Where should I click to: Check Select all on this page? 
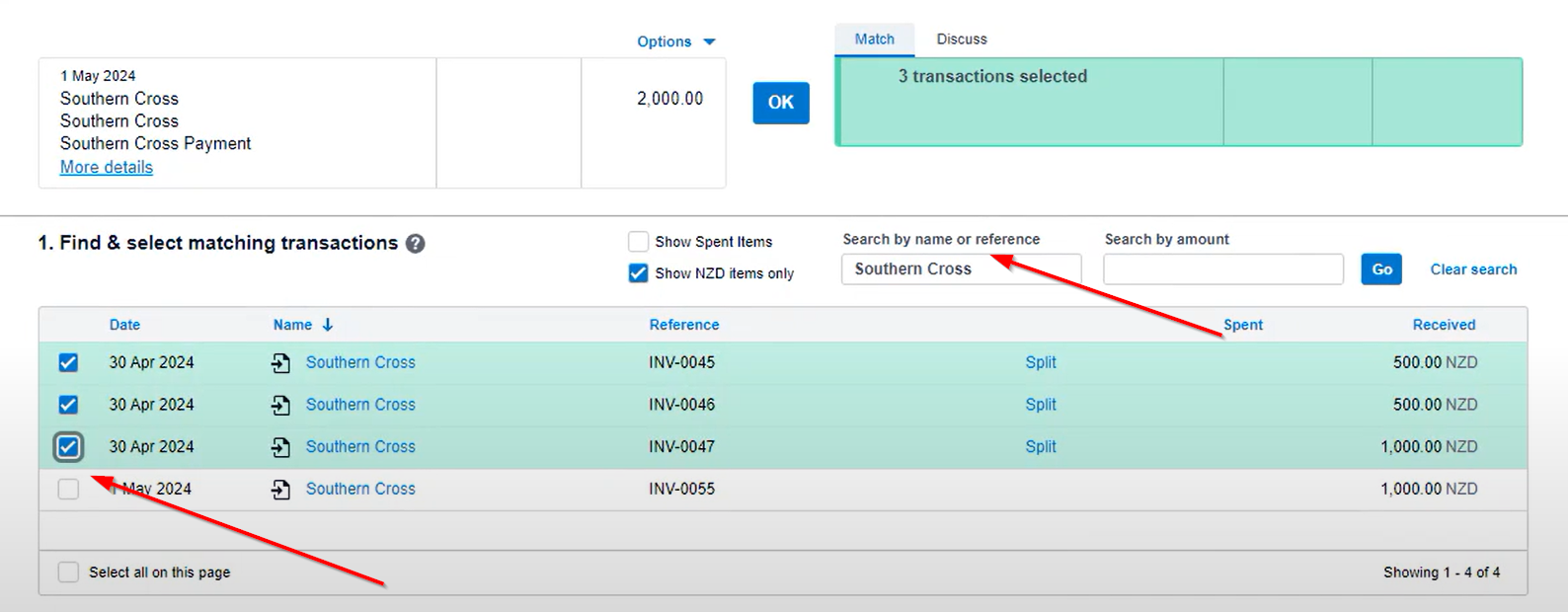click(x=68, y=573)
